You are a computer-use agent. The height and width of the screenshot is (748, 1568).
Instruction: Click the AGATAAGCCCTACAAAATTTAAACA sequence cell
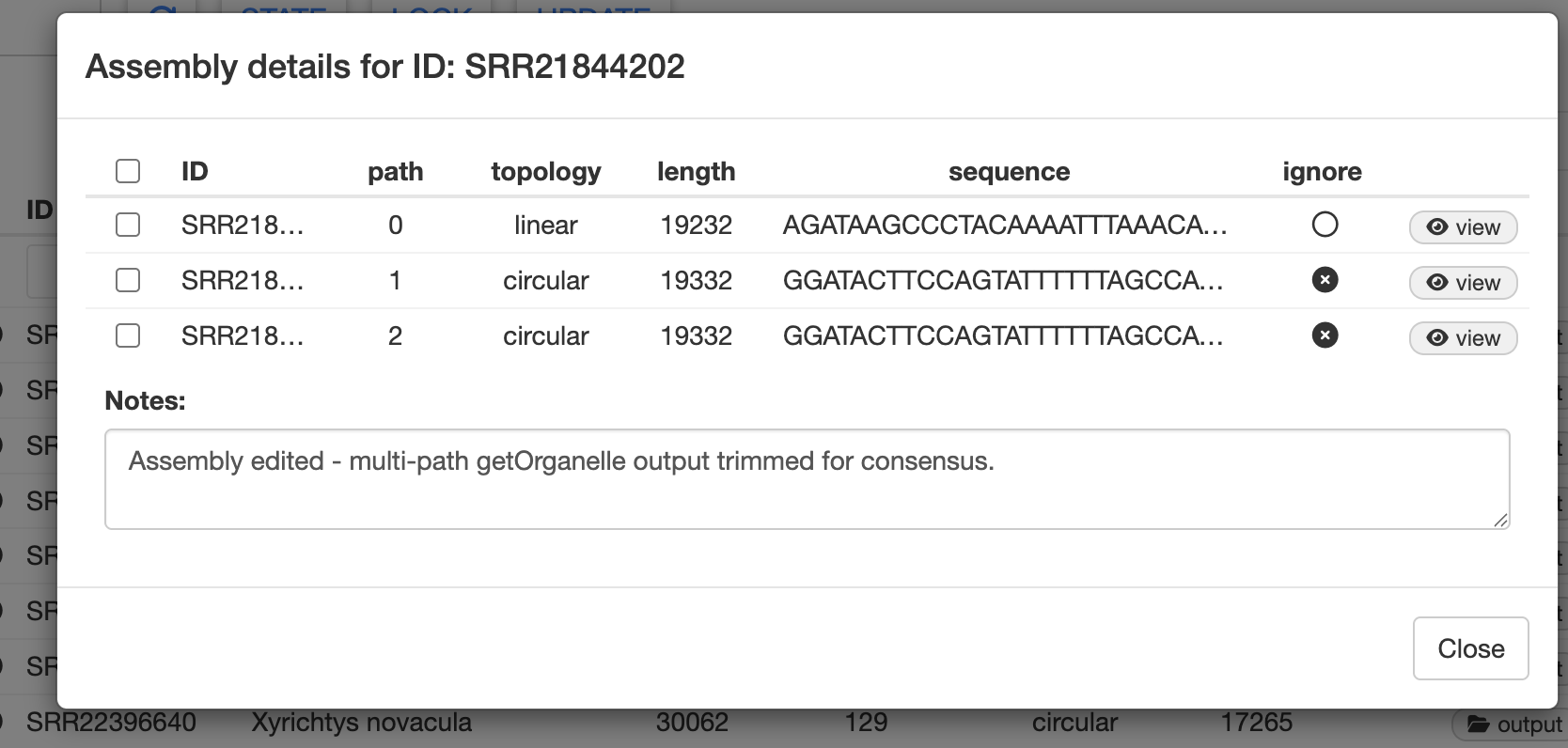1004,225
